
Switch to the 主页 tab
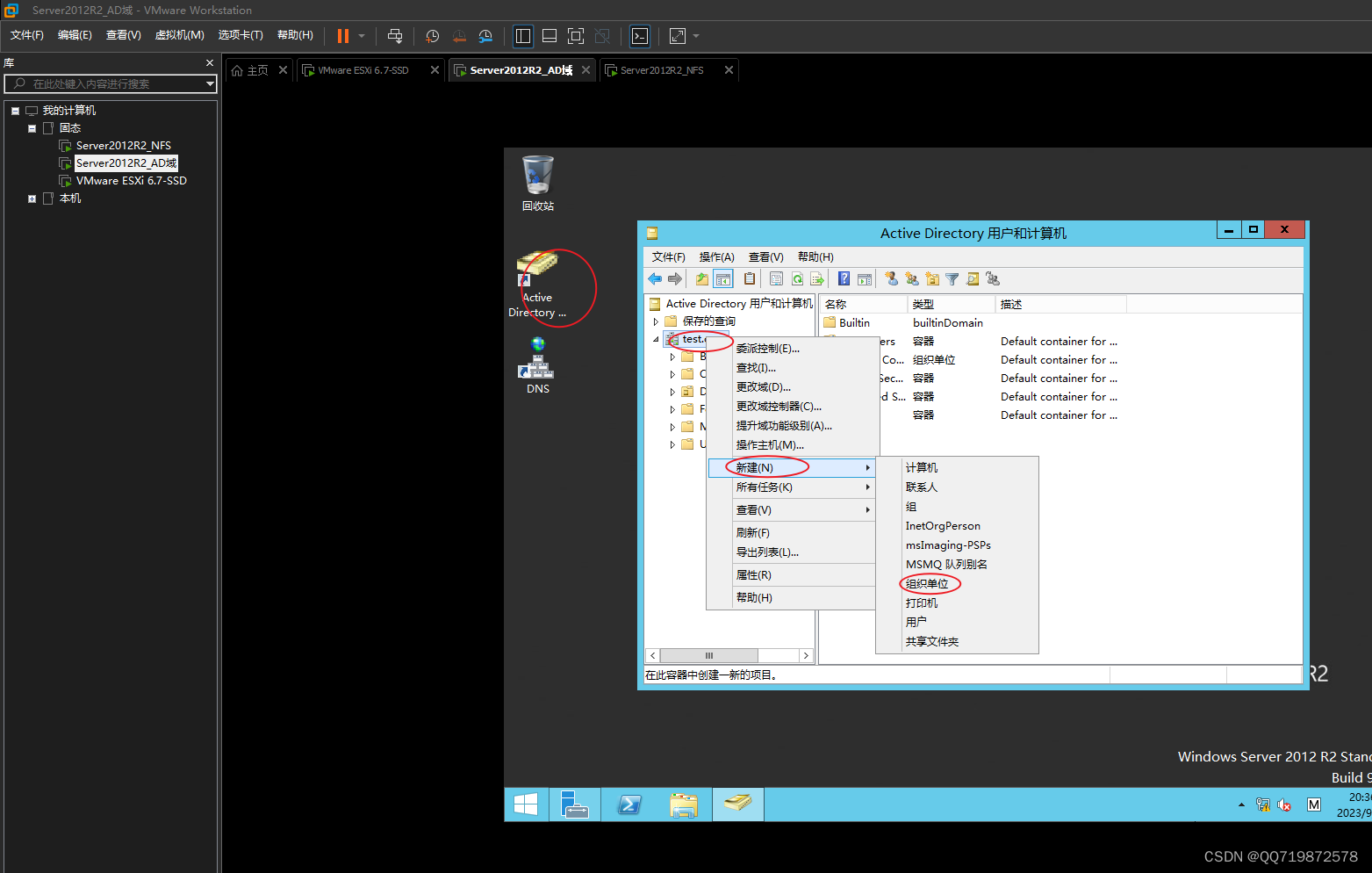click(x=250, y=70)
